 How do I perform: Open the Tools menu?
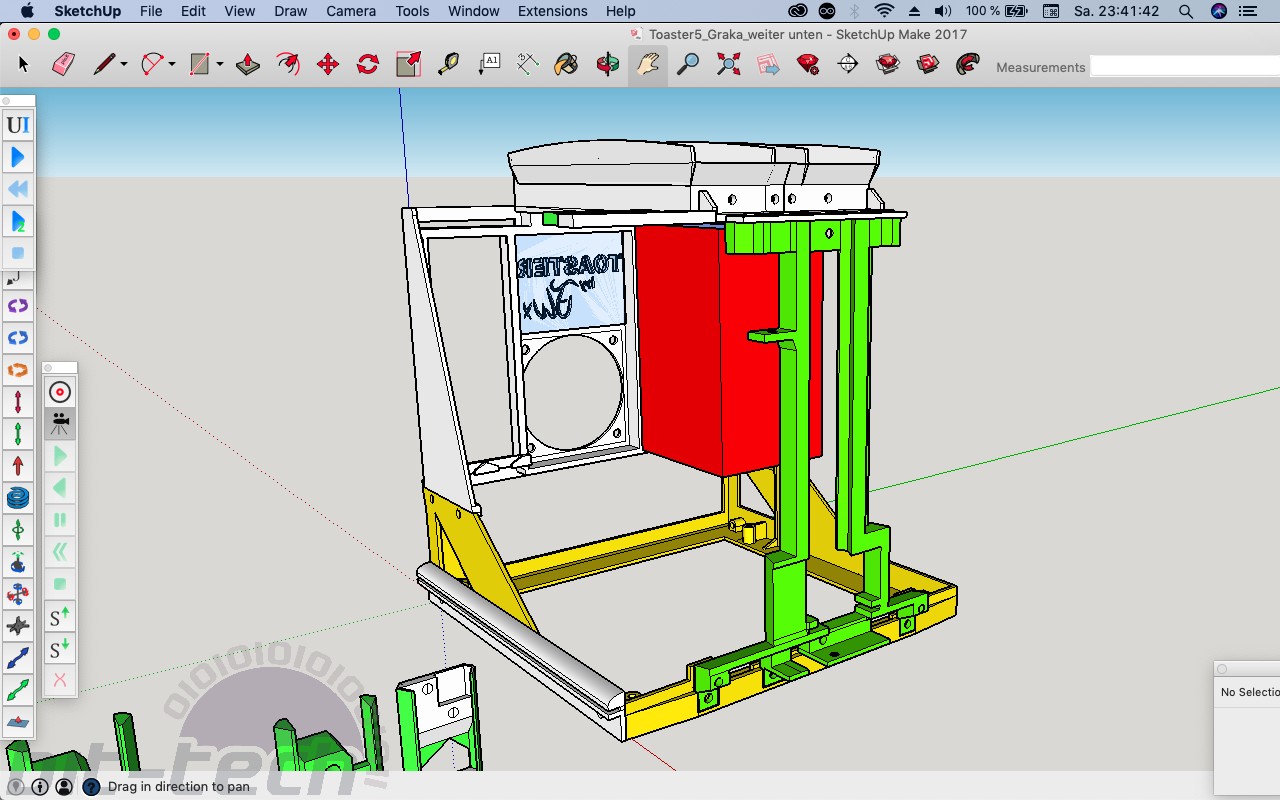coord(412,11)
